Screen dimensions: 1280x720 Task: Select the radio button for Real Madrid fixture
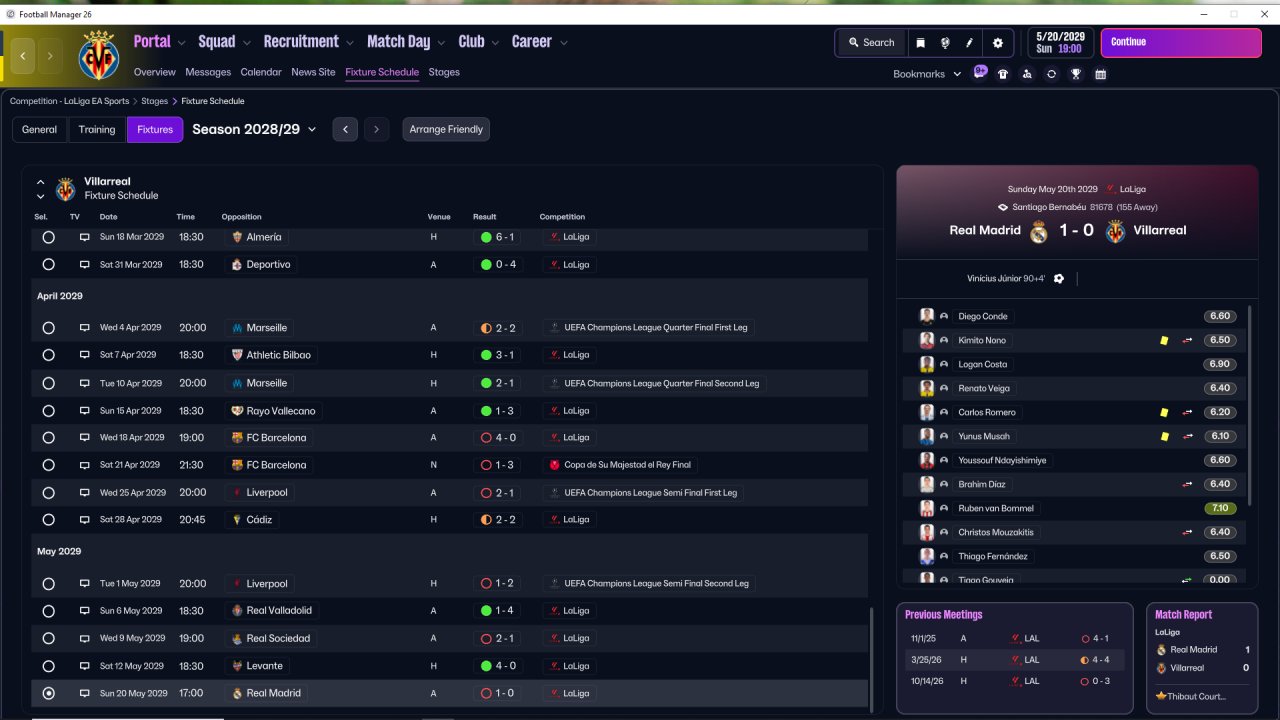(x=48, y=693)
